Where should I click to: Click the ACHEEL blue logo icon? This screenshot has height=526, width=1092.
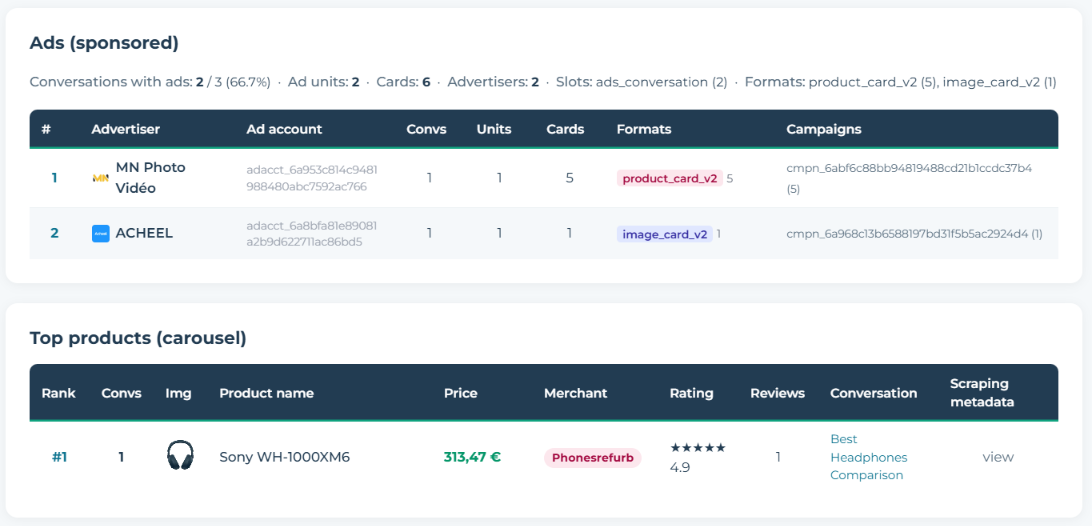point(100,233)
